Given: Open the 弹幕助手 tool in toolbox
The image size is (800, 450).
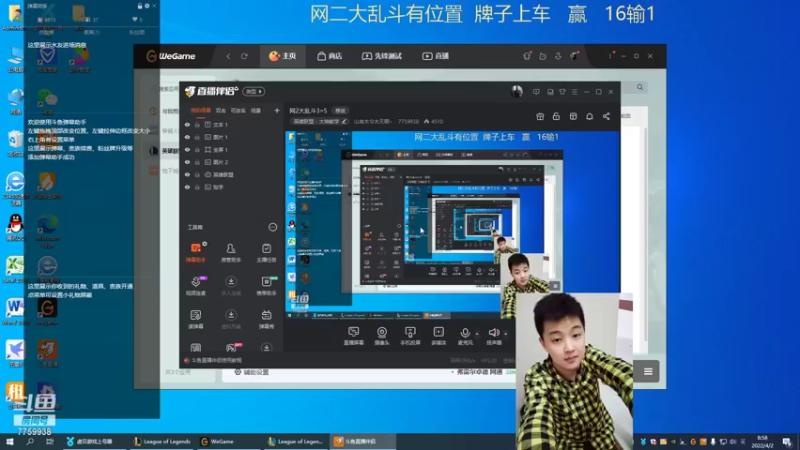Looking at the screenshot, I should coord(196,252).
